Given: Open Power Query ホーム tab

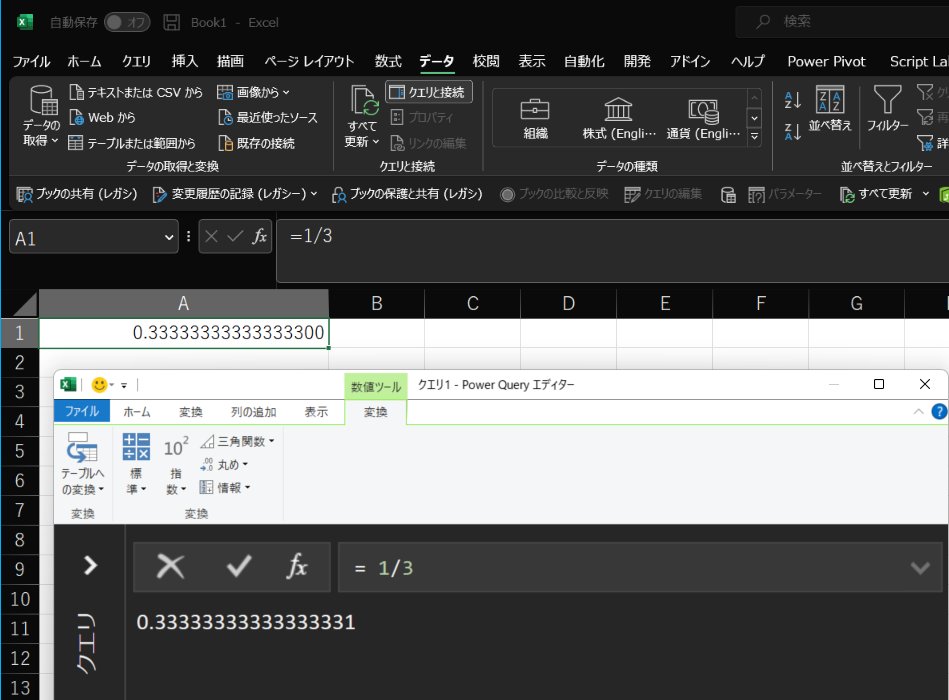Looking at the screenshot, I should click(137, 411).
